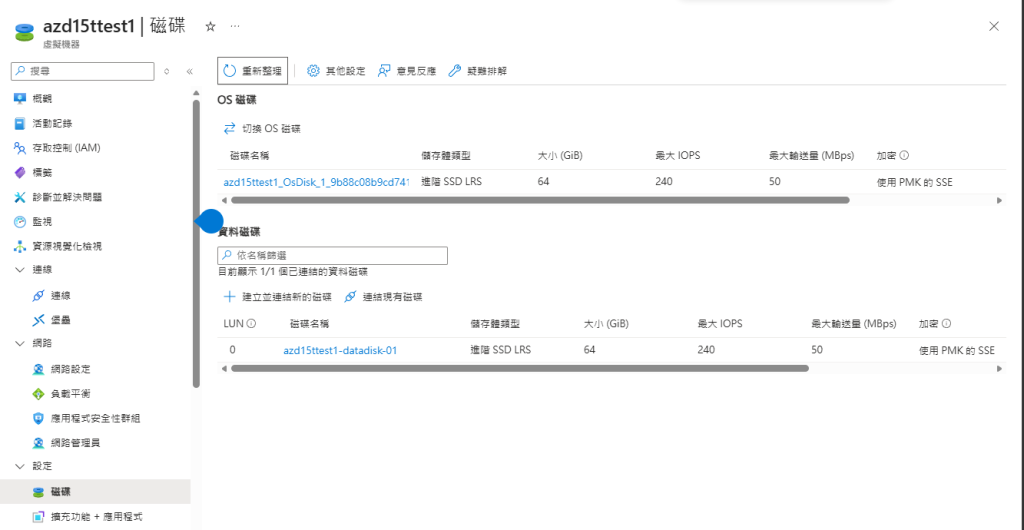Click data disk table horizontal scrollbar
Screen dimensions: 1024x530
tap(520, 368)
